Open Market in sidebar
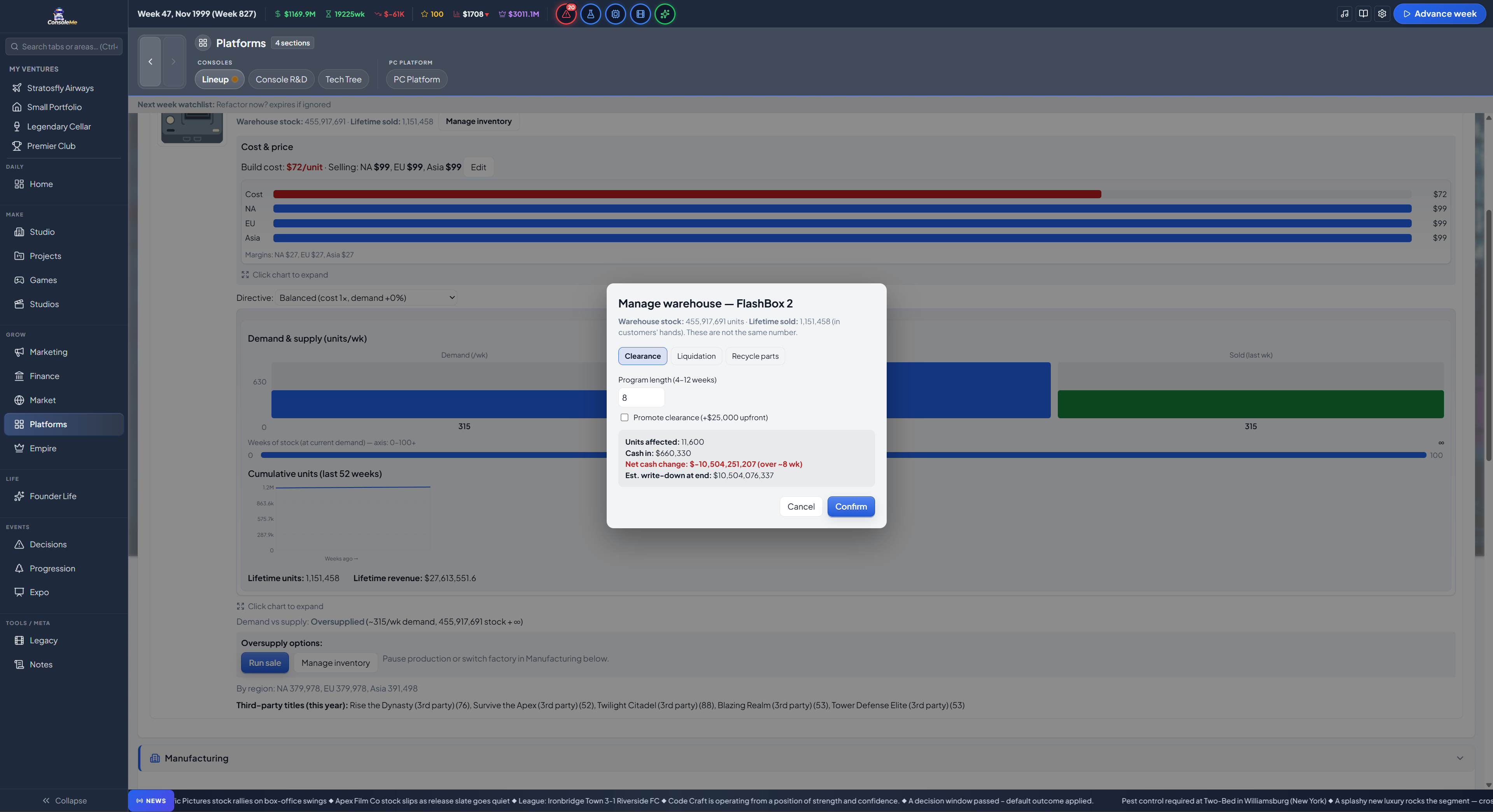The image size is (1493, 812). (x=64, y=400)
